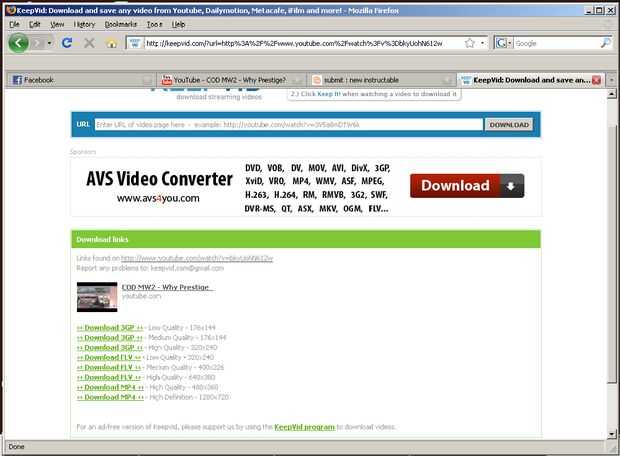Open the History menu
620x456 pixels.
click(84, 24)
